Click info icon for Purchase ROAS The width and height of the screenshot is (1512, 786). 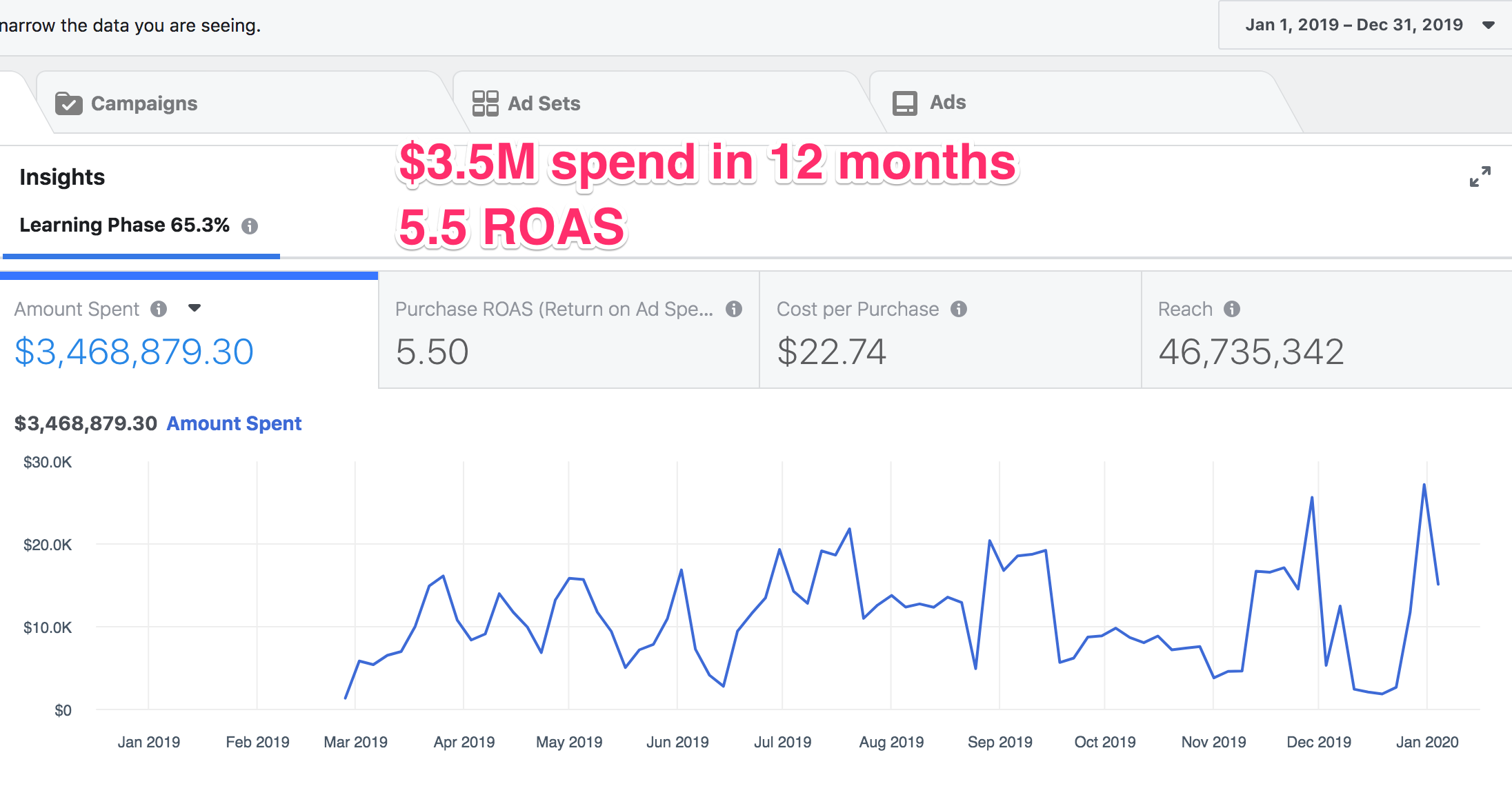pyautogui.click(x=734, y=309)
